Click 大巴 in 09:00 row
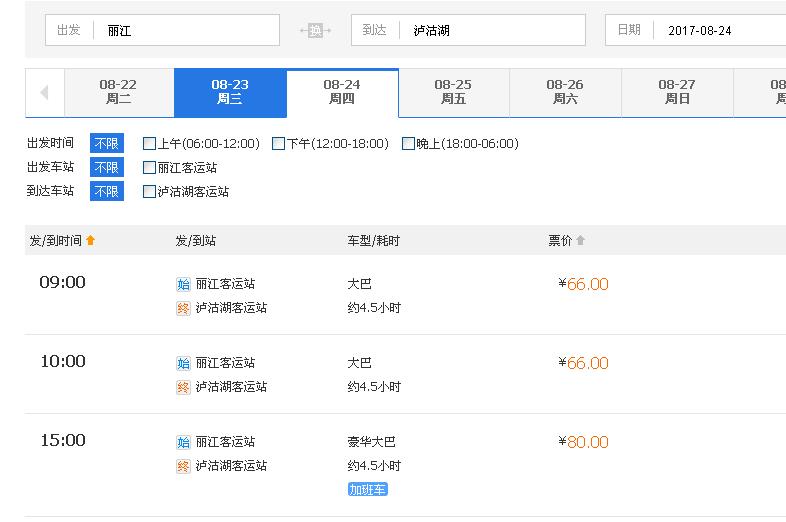Viewport: 786px width, 522px height. click(x=359, y=284)
